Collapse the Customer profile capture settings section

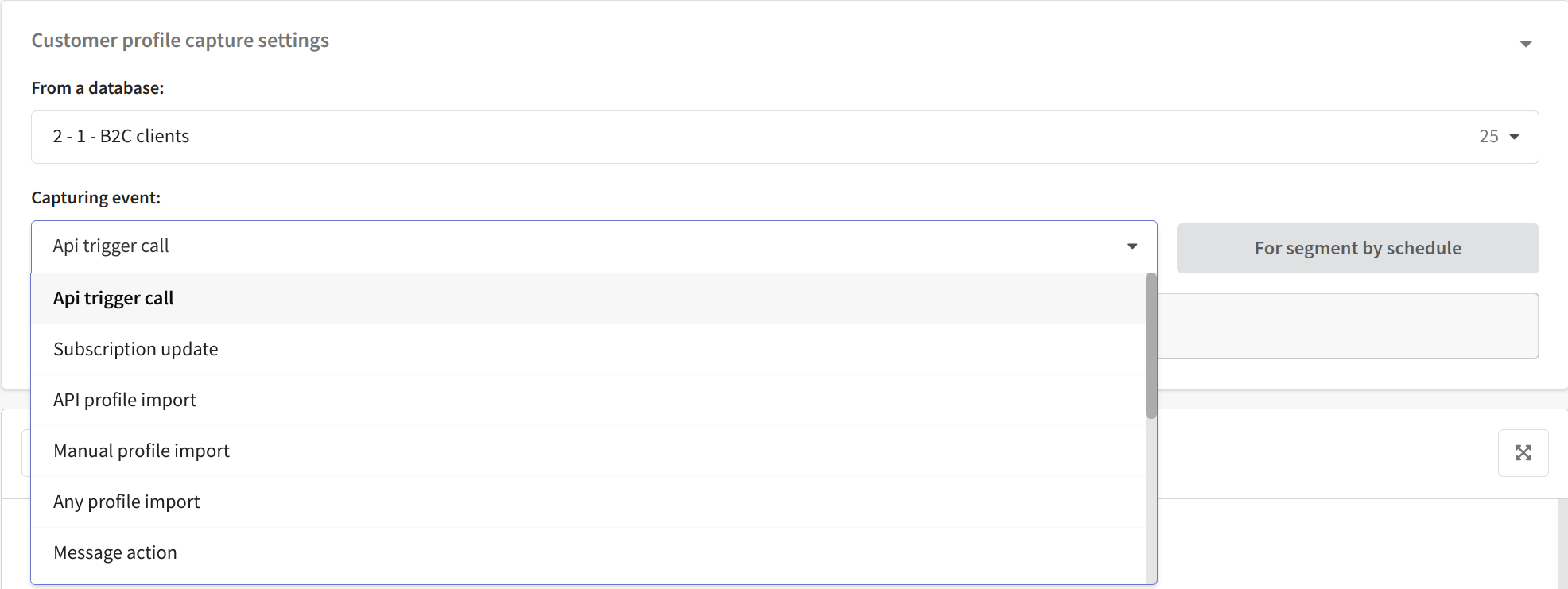click(1525, 44)
